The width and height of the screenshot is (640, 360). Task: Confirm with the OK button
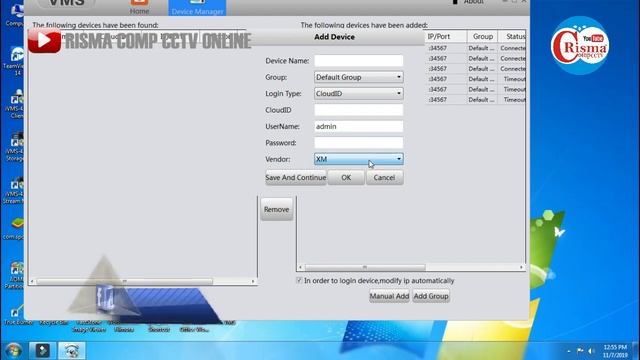click(x=346, y=178)
